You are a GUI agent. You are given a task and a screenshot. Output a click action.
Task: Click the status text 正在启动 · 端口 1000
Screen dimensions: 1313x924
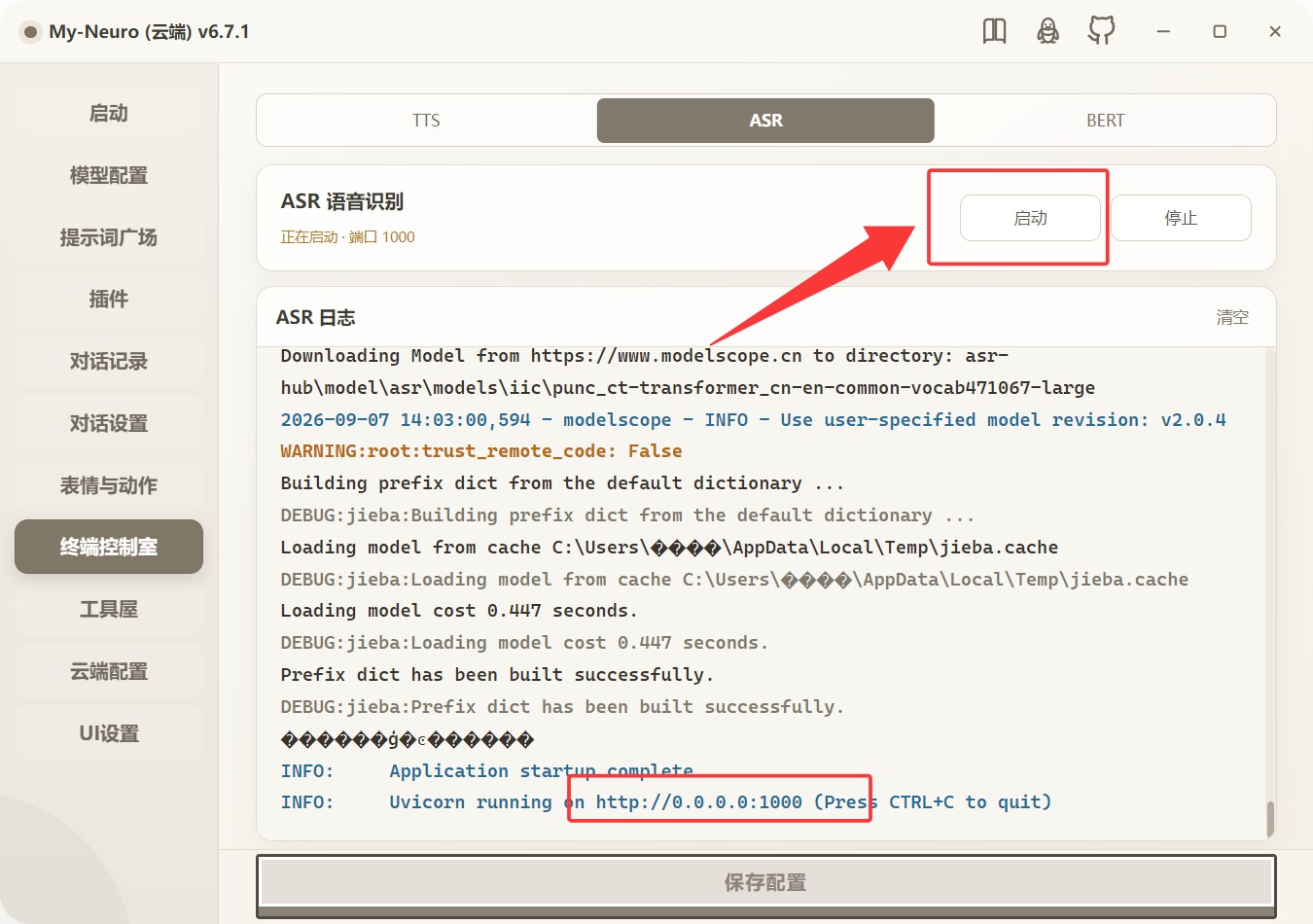click(x=347, y=237)
